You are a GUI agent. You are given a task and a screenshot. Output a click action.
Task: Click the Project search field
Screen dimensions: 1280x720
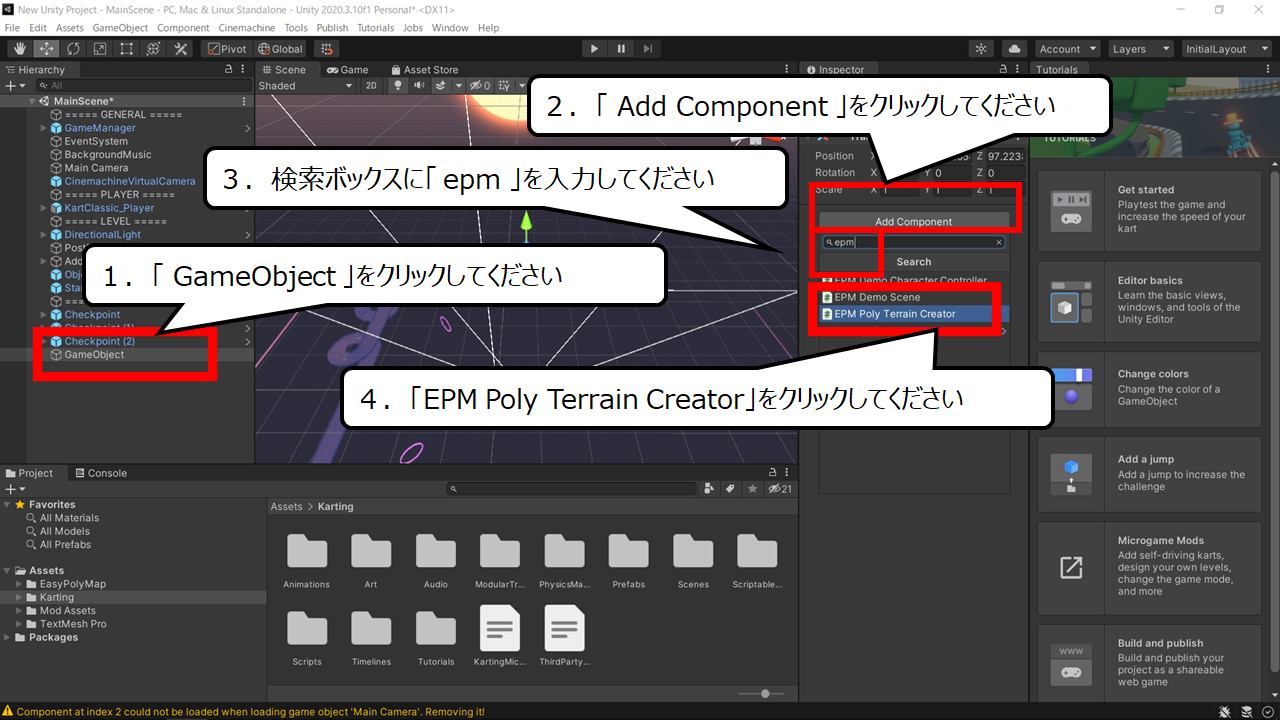[x=572, y=489]
